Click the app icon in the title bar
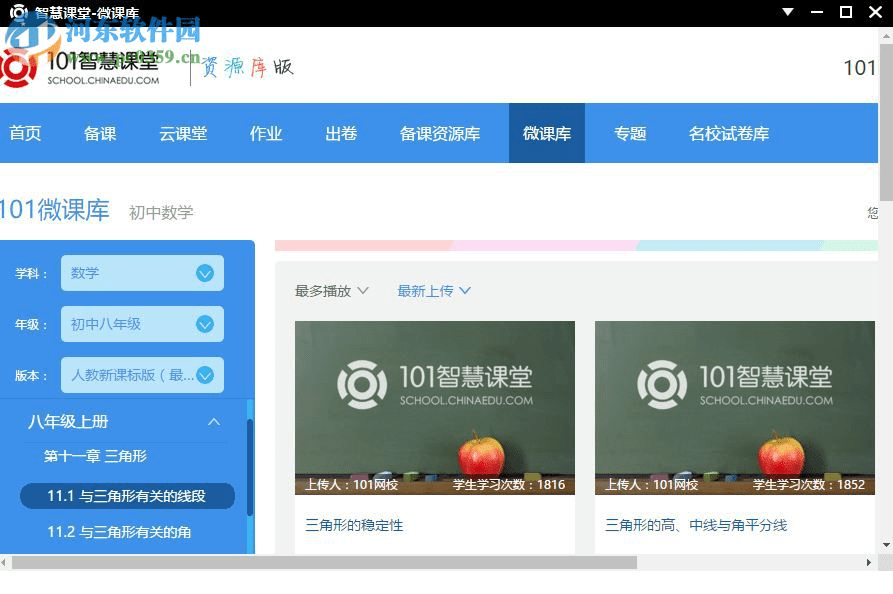This screenshot has width=893, height=594. click(18, 12)
